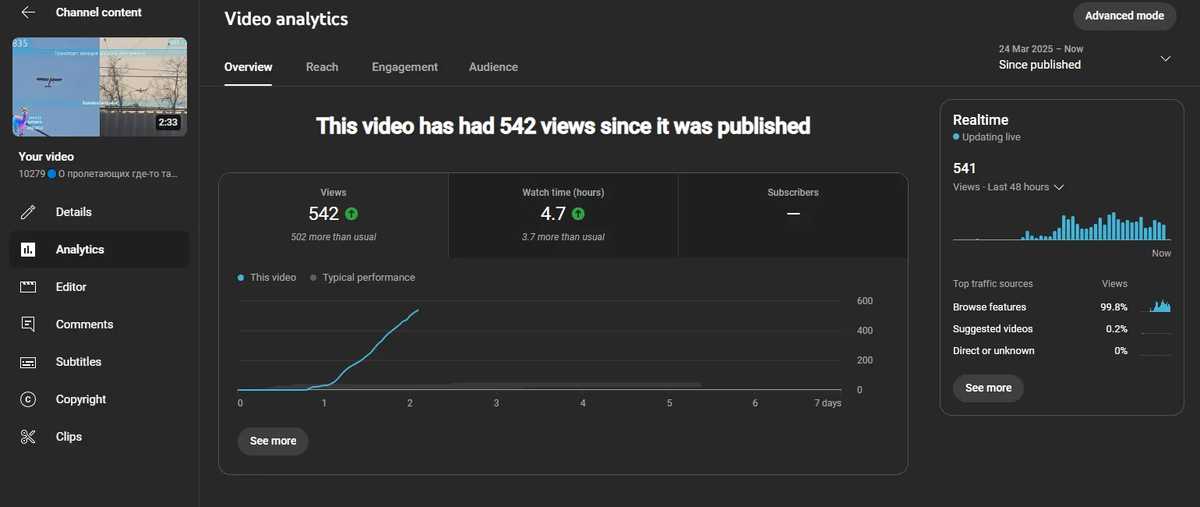The height and width of the screenshot is (507, 1200).
Task: Switch to the Audience tab
Action: pyautogui.click(x=493, y=67)
